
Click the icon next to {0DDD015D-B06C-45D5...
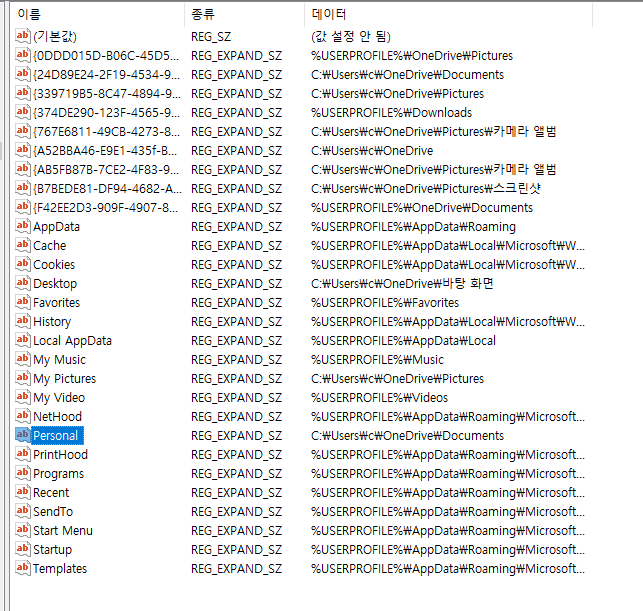pos(23,55)
